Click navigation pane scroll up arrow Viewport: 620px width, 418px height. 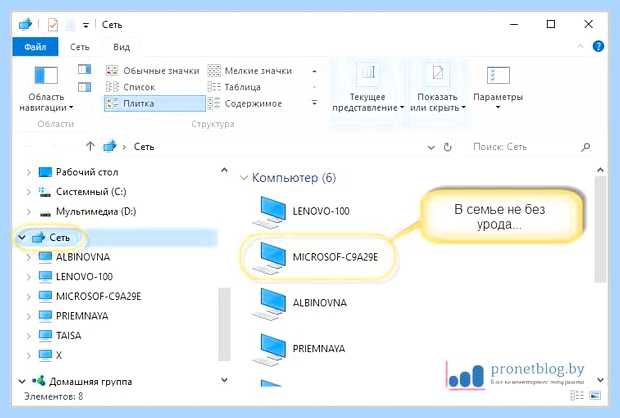click(x=224, y=170)
